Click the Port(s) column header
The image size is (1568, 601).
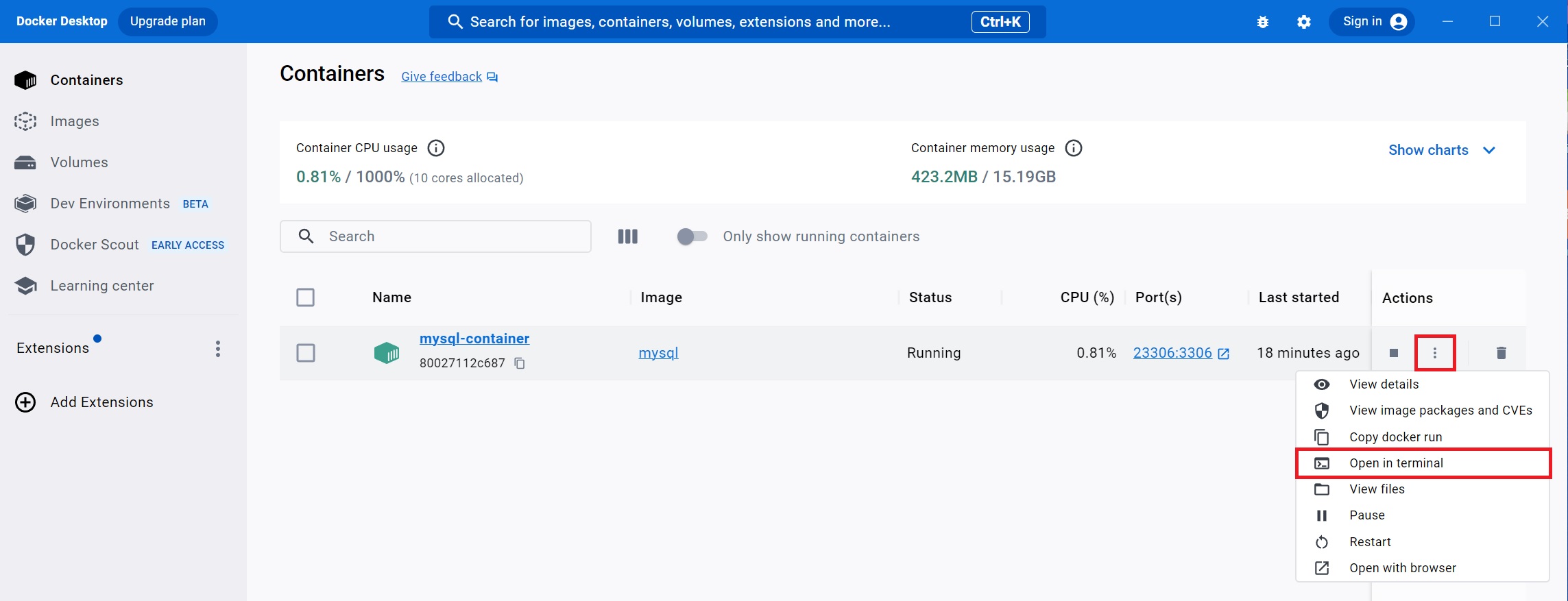[1159, 297]
